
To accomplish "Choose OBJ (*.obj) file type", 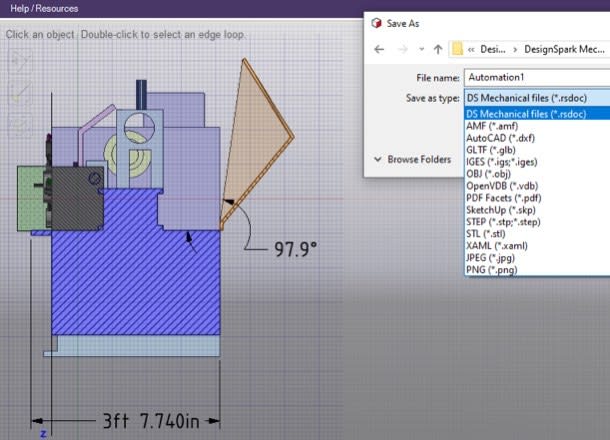I will click(537, 174).
